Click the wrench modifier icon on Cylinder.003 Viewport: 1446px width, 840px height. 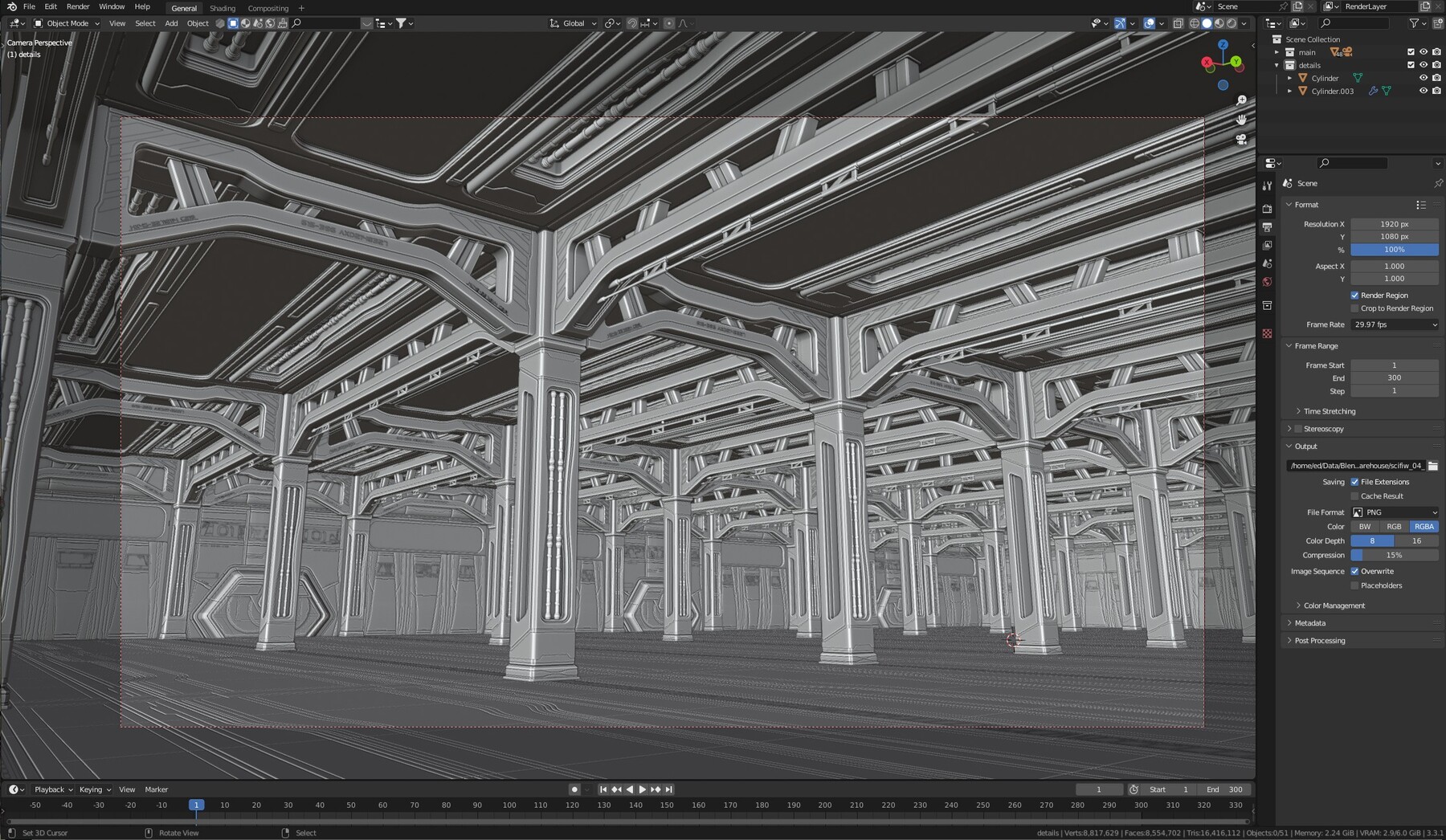(1374, 91)
